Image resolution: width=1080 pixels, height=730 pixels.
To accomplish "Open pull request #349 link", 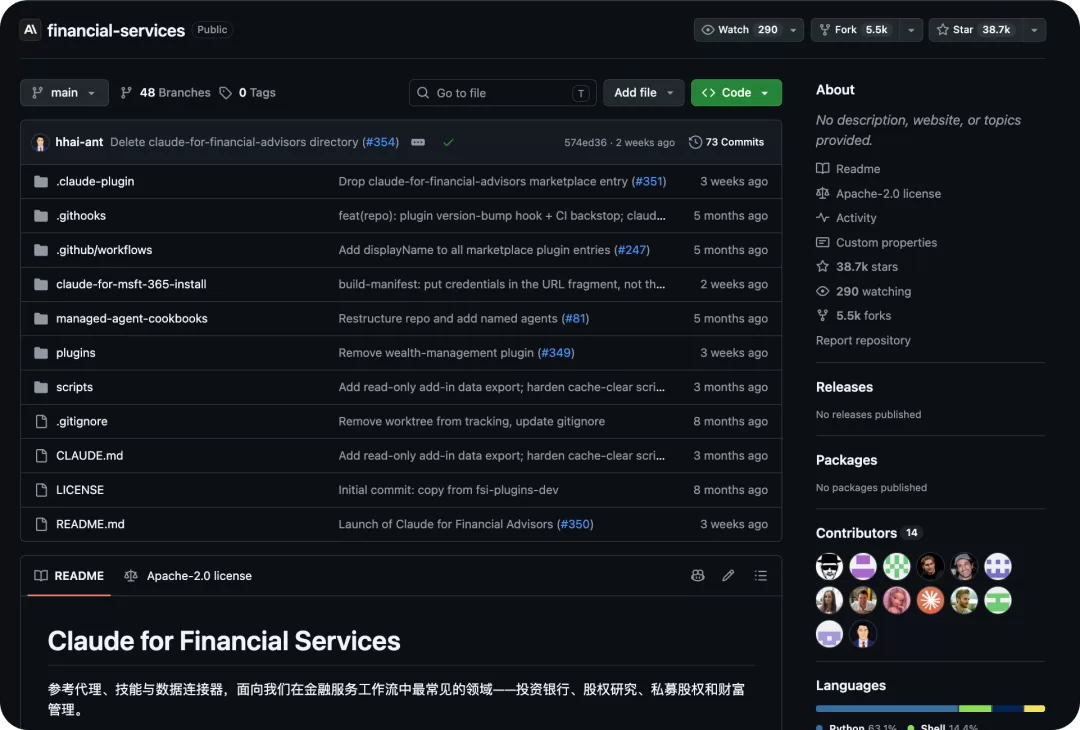I will [x=556, y=353].
